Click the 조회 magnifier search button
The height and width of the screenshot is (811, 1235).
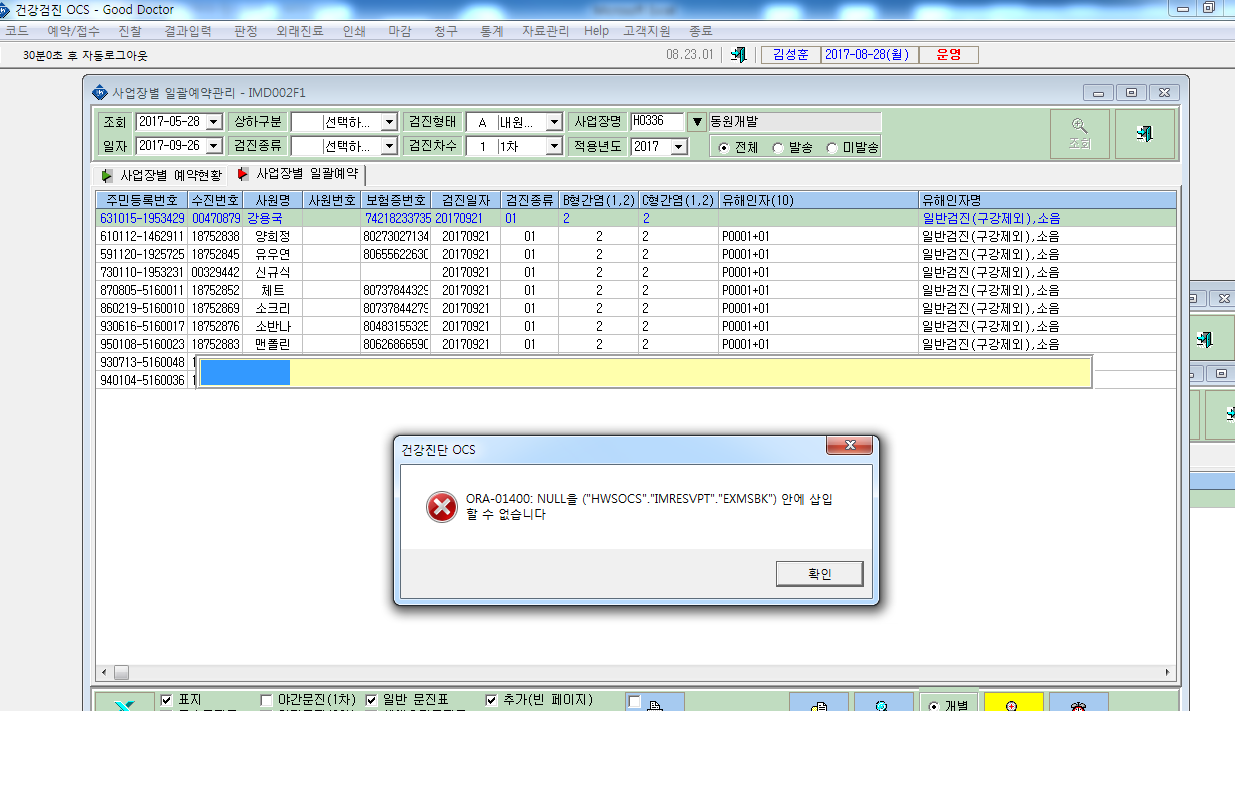(x=1079, y=134)
